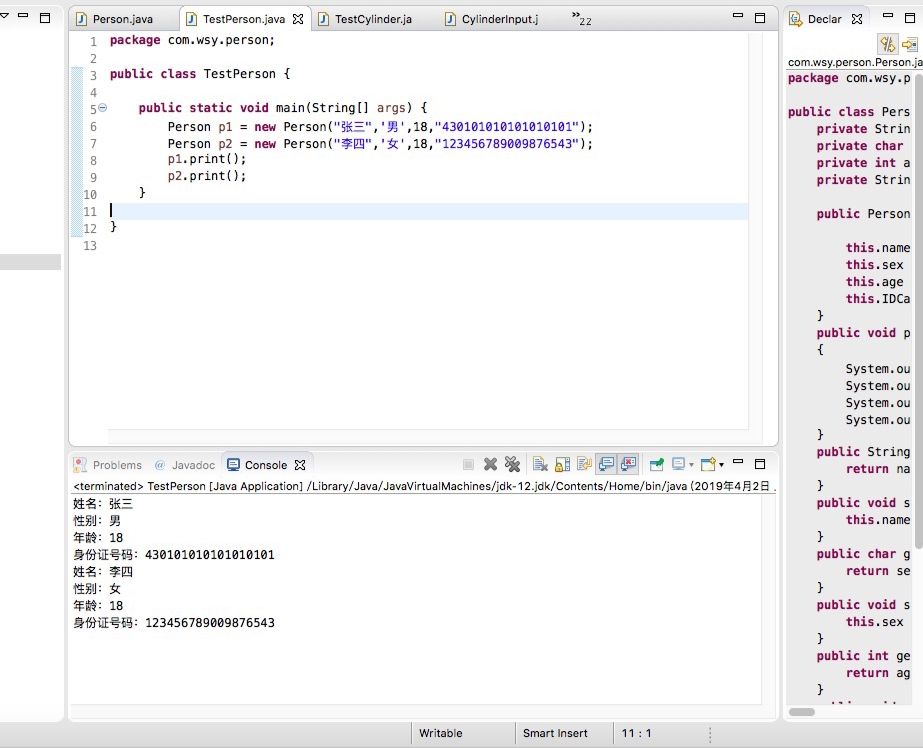Open the TestCylinder.java tab
Viewport: 923px width, 748px height.
372,19
